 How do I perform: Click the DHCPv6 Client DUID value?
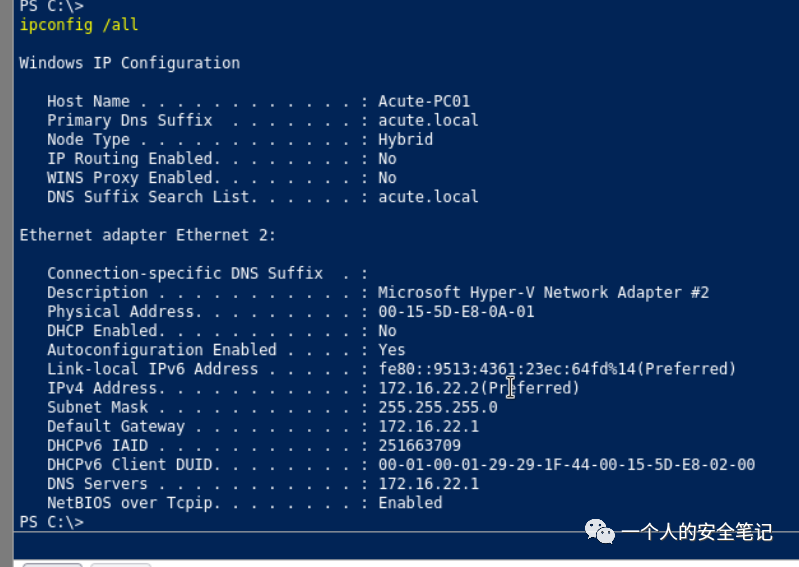pyautogui.click(x=566, y=464)
